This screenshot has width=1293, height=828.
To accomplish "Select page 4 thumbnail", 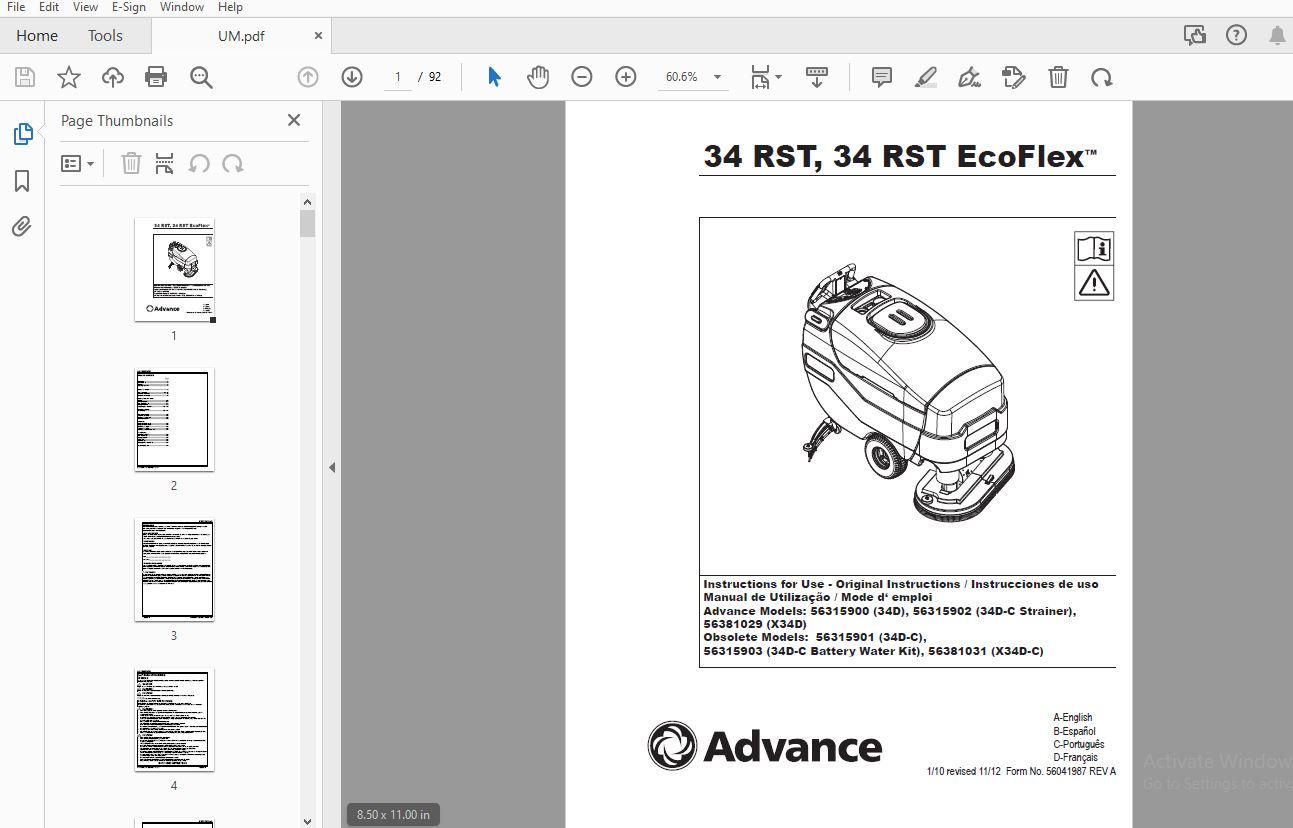I will click(x=174, y=720).
